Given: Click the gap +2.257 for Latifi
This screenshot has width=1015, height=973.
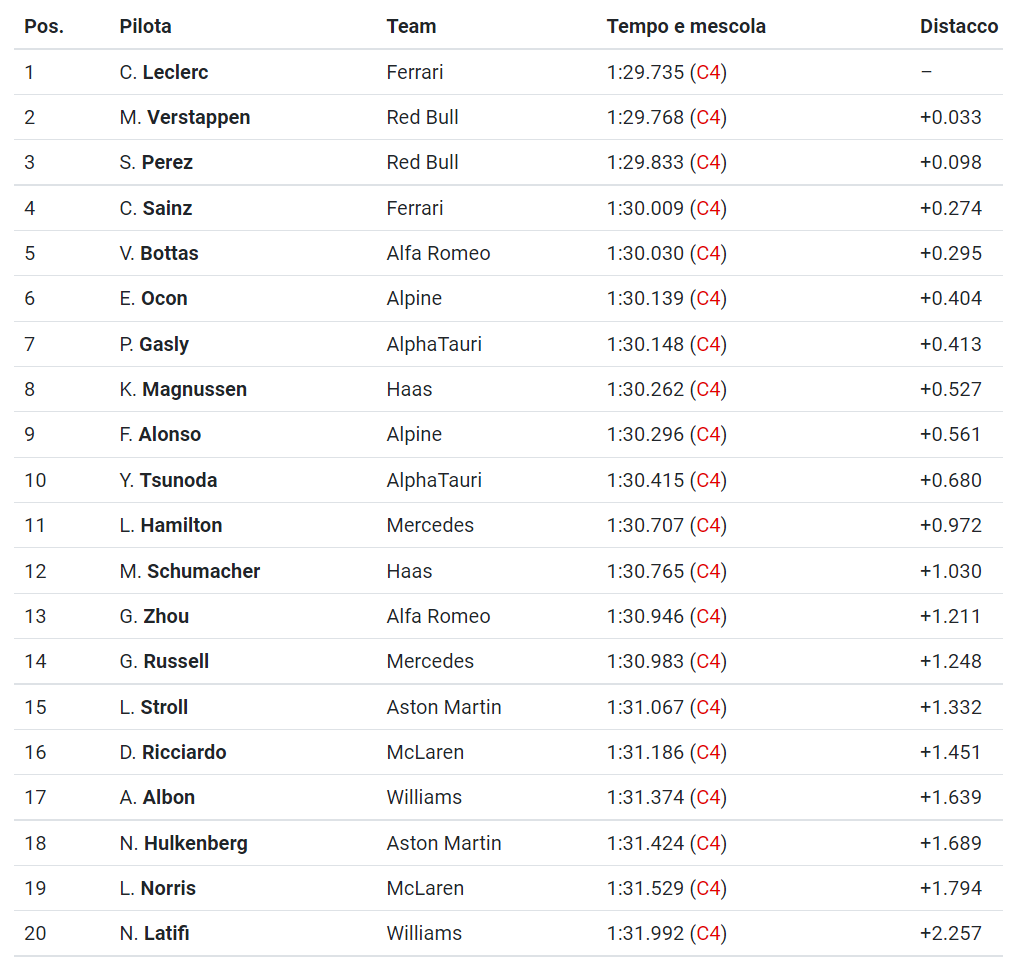Looking at the screenshot, I should click(x=950, y=933).
